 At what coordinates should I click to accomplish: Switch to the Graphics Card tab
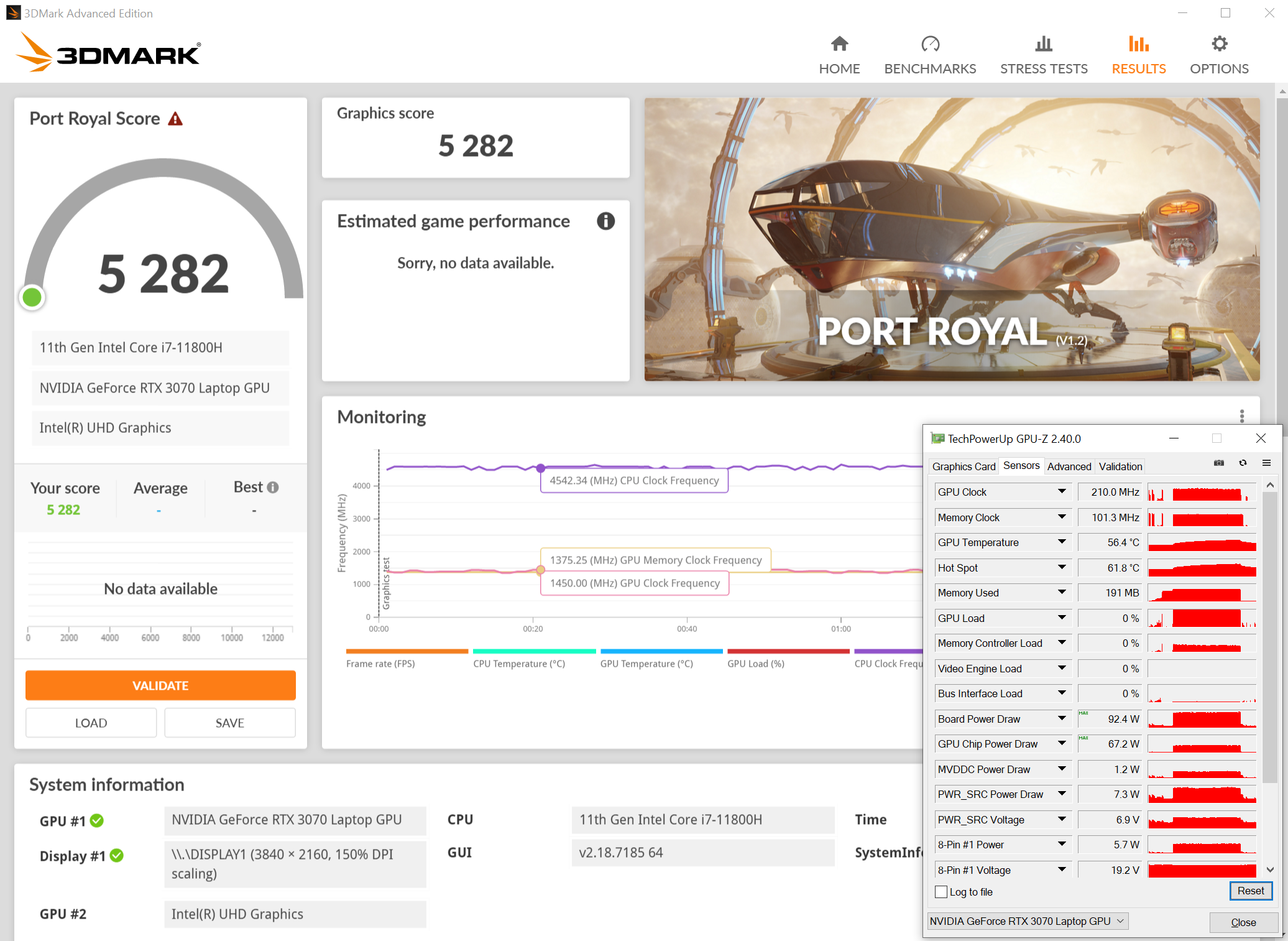[x=963, y=466]
